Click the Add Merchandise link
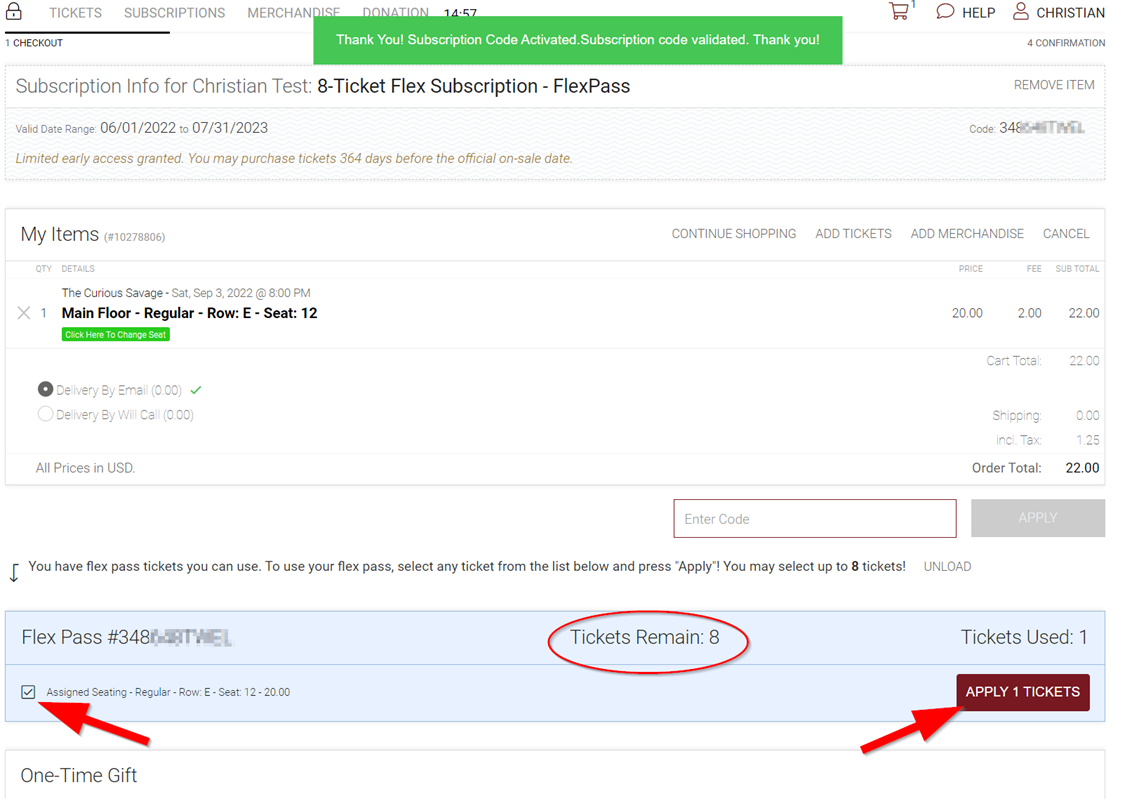 967,234
